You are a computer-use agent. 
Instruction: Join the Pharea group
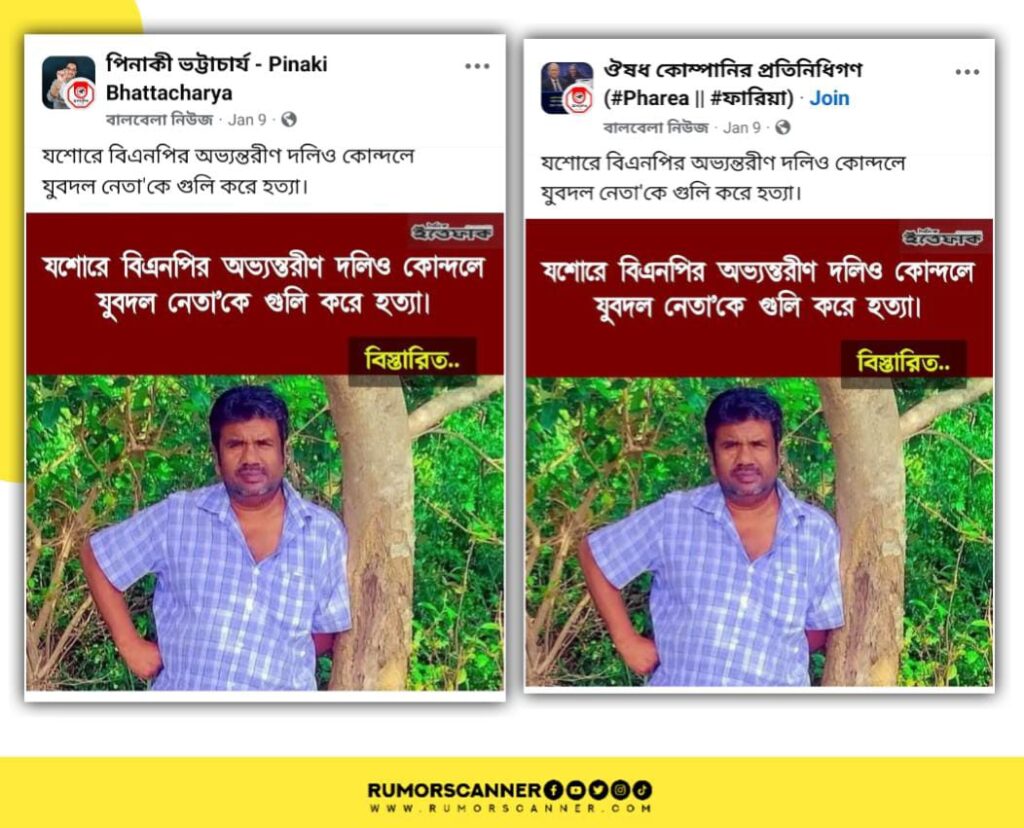[x=829, y=98]
